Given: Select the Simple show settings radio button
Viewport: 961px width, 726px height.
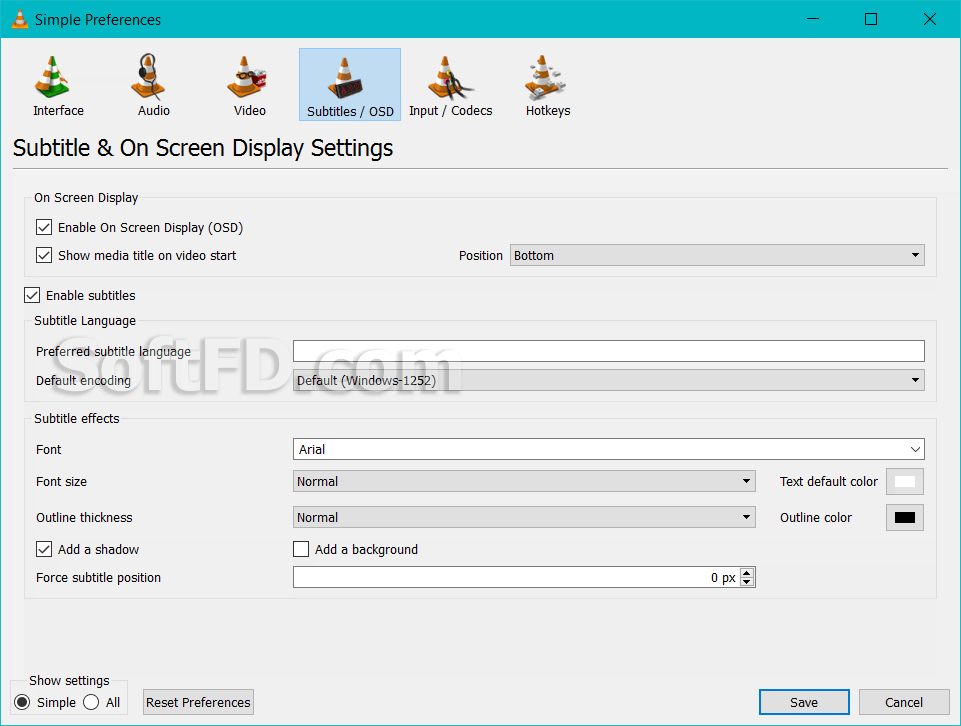Looking at the screenshot, I should tap(22, 702).
